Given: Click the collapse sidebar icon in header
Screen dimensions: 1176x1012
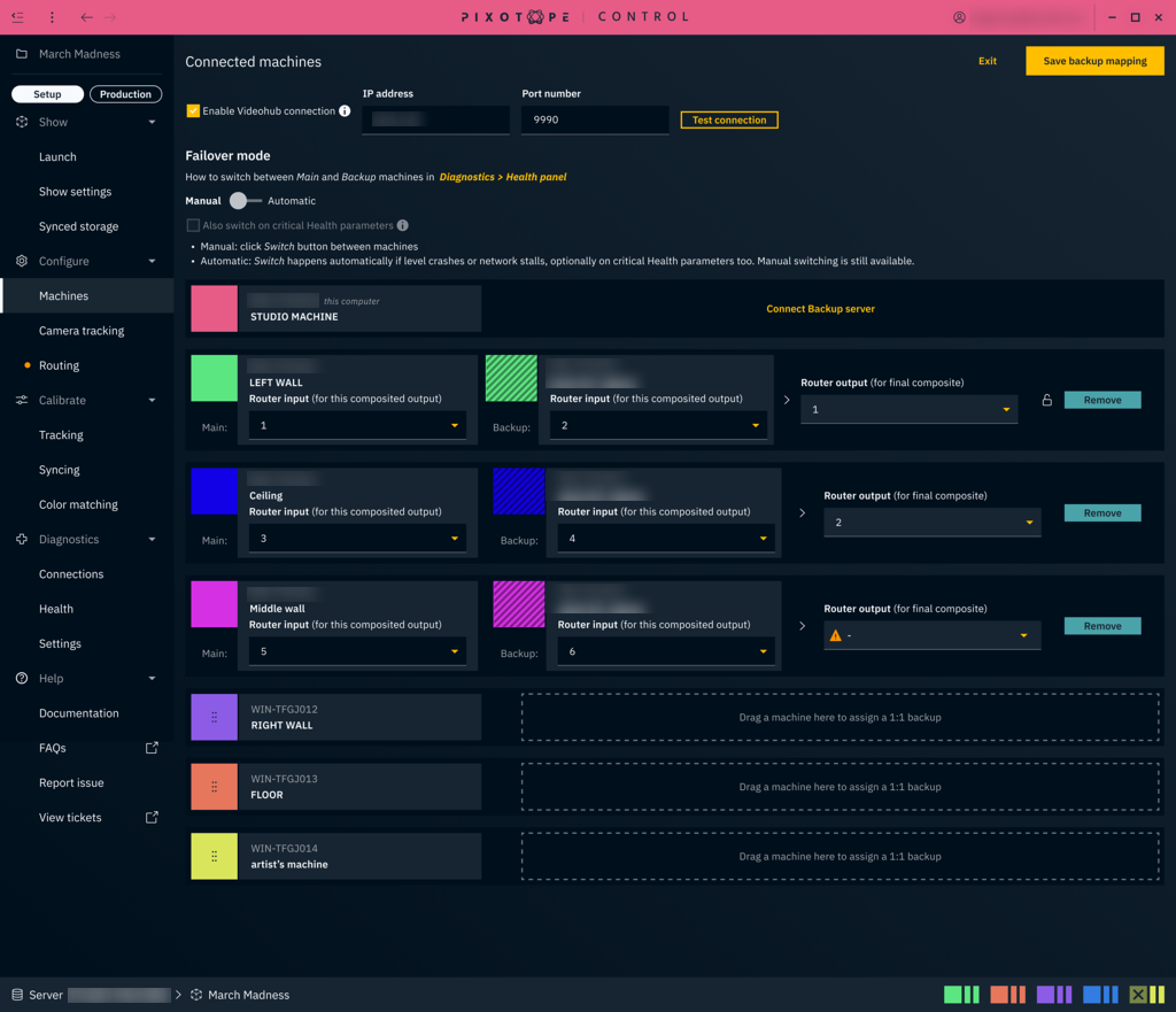Looking at the screenshot, I should point(18,17).
